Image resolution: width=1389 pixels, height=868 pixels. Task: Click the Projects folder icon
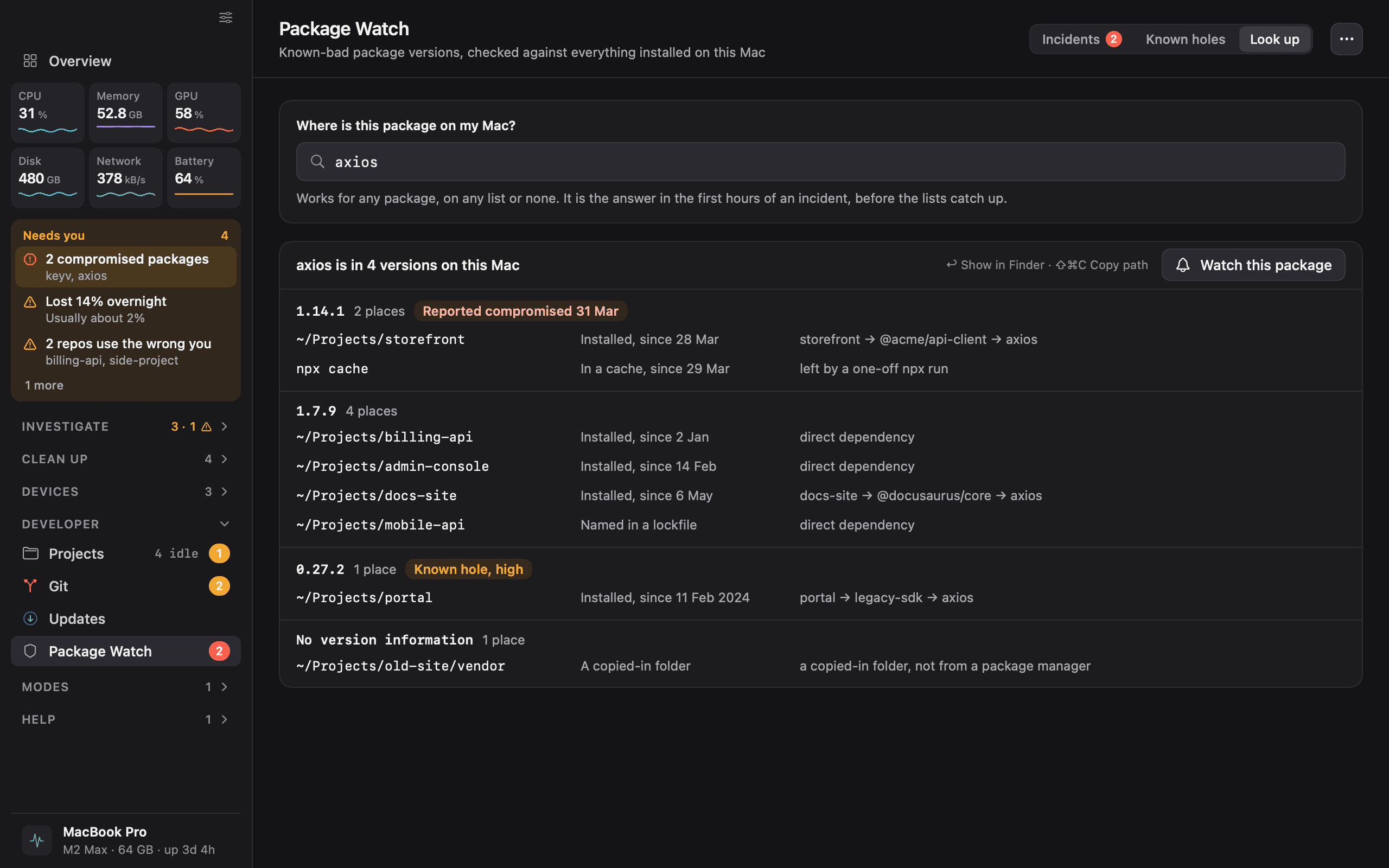click(30, 553)
